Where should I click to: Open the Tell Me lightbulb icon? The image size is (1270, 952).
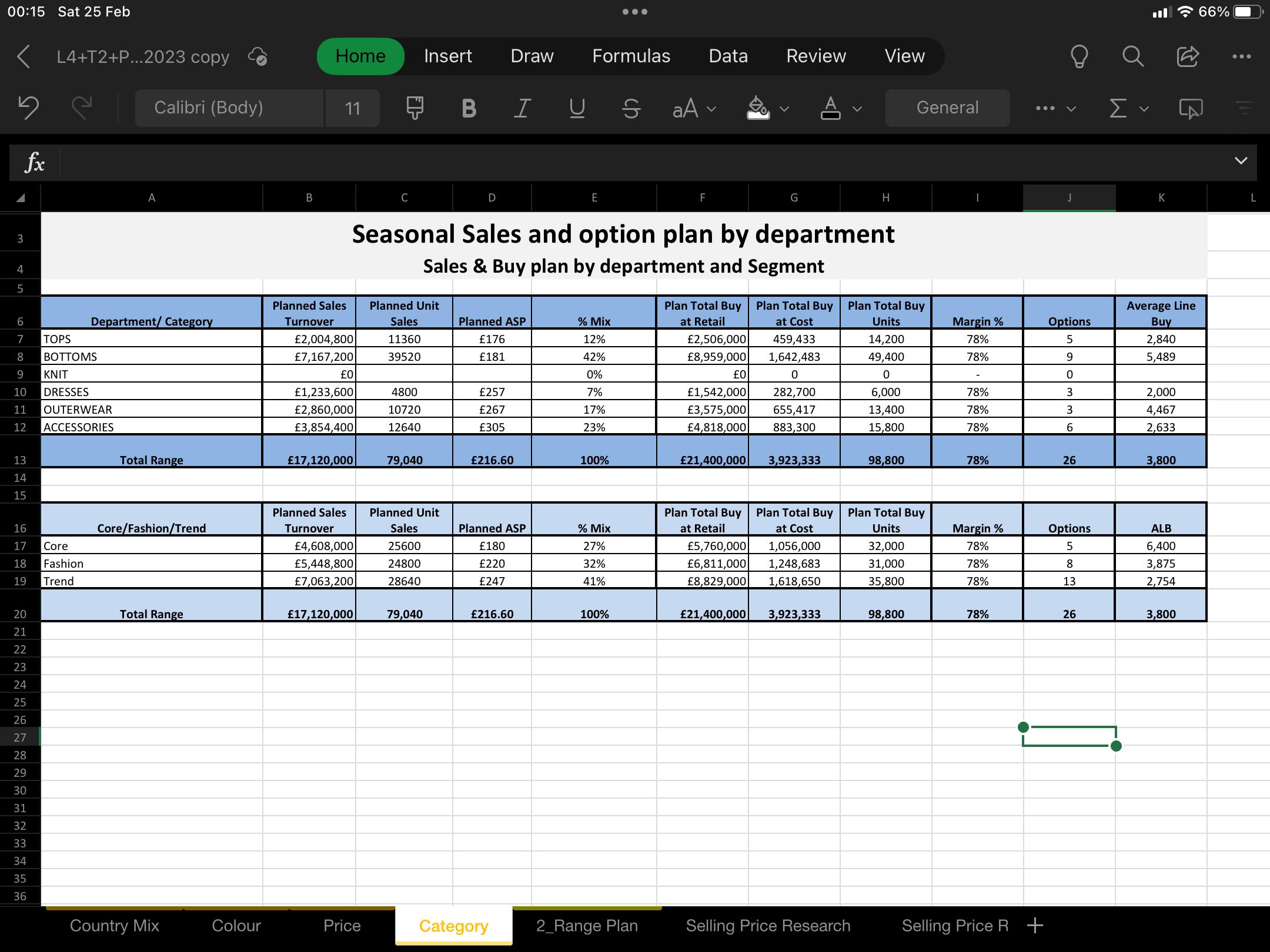coord(1079,56)
